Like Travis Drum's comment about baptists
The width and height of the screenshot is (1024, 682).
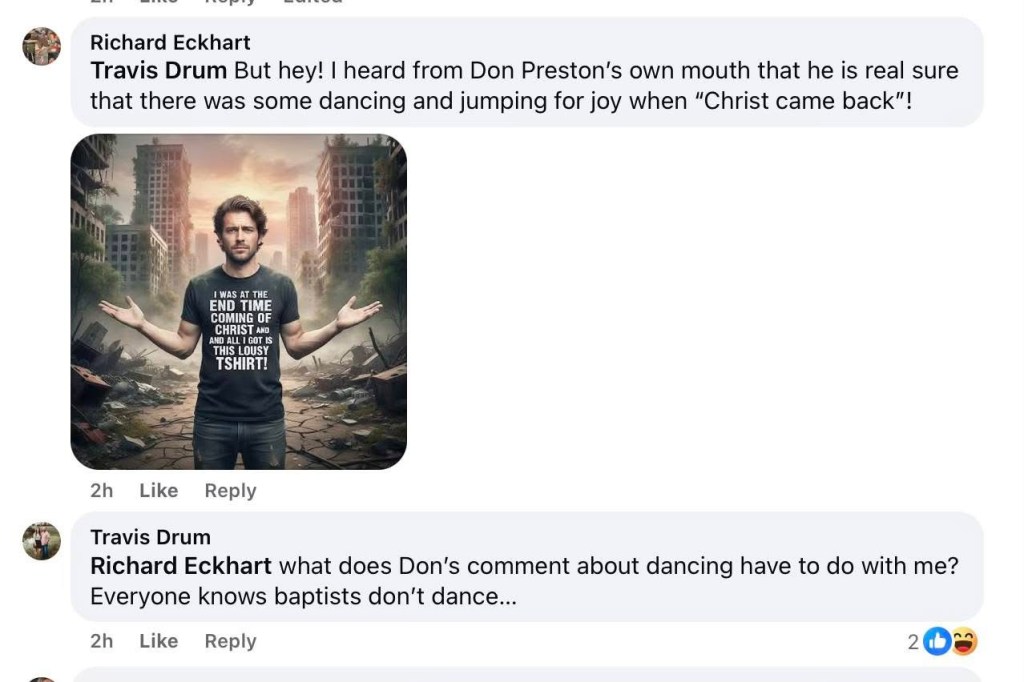(x=158, y=641)
